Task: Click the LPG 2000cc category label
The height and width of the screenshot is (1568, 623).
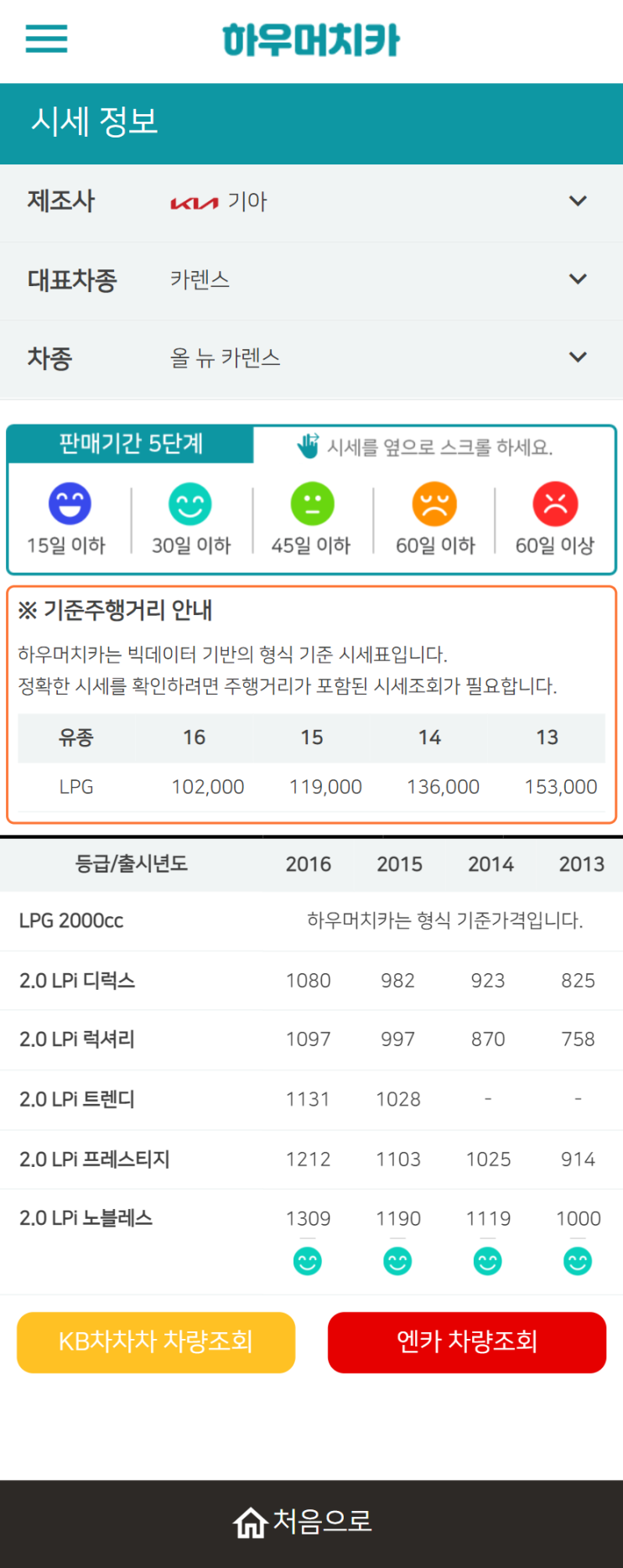Action: 71,921
